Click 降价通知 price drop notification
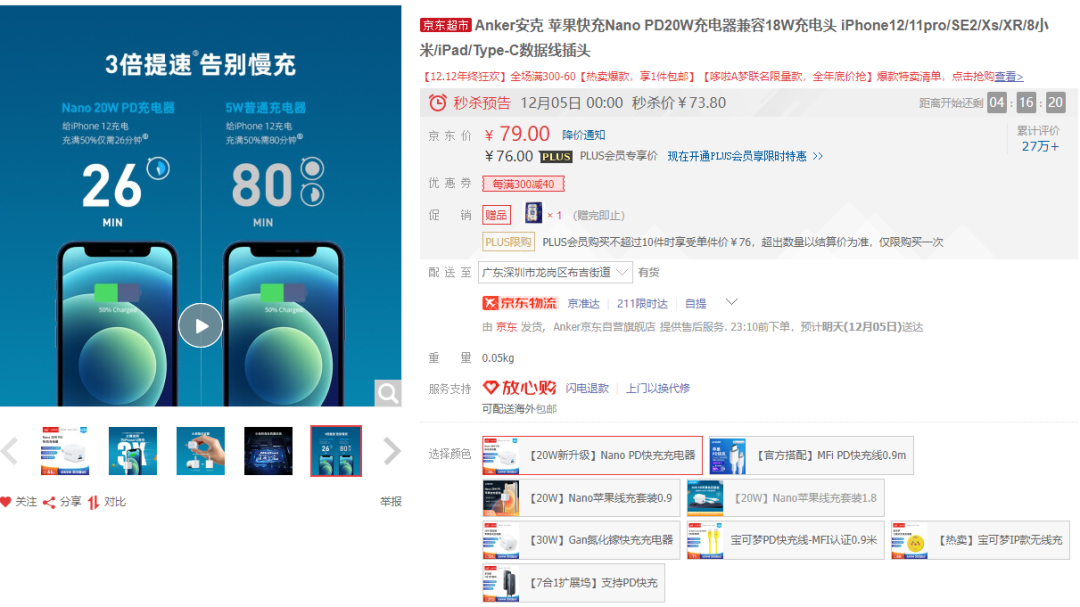Image resolution: width=1080 pixels, height=607 pixels. (583, 134)
